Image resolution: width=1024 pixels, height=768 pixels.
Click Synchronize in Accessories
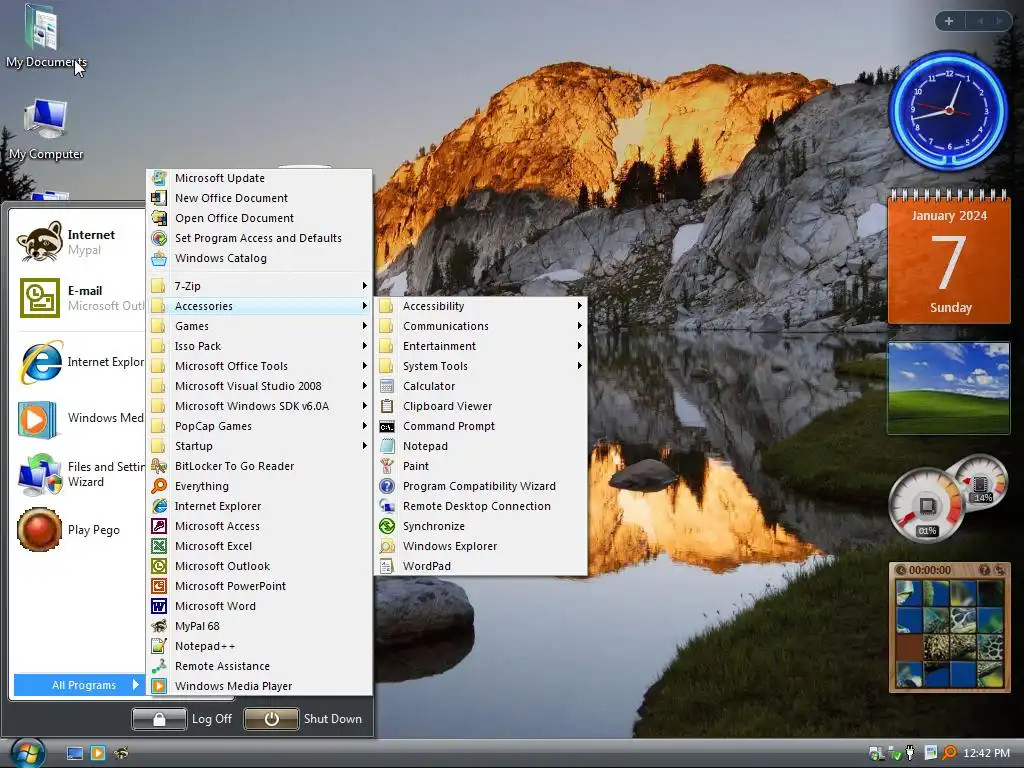(x=481, y=526)
